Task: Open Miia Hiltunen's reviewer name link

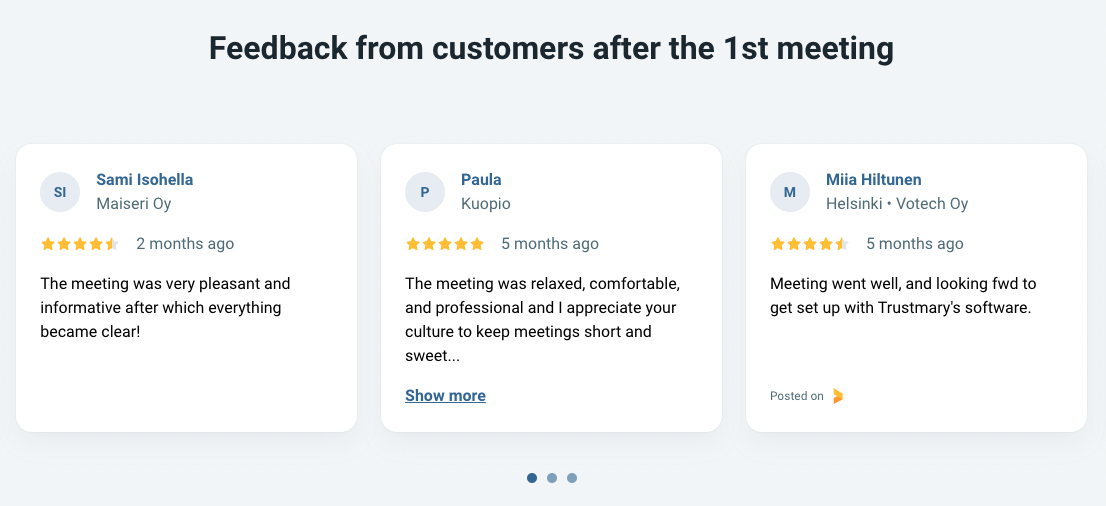Action: tap(874, 180)
